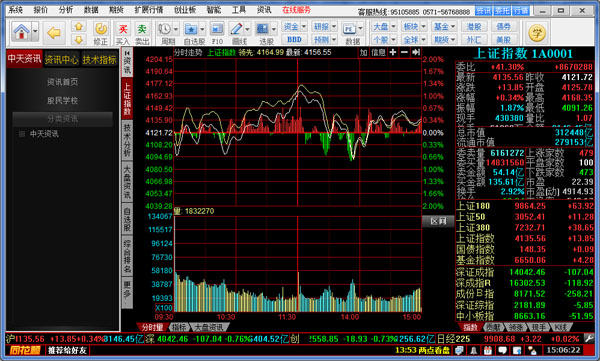Toggle the 信息 info display button

(x=378, y=52)
